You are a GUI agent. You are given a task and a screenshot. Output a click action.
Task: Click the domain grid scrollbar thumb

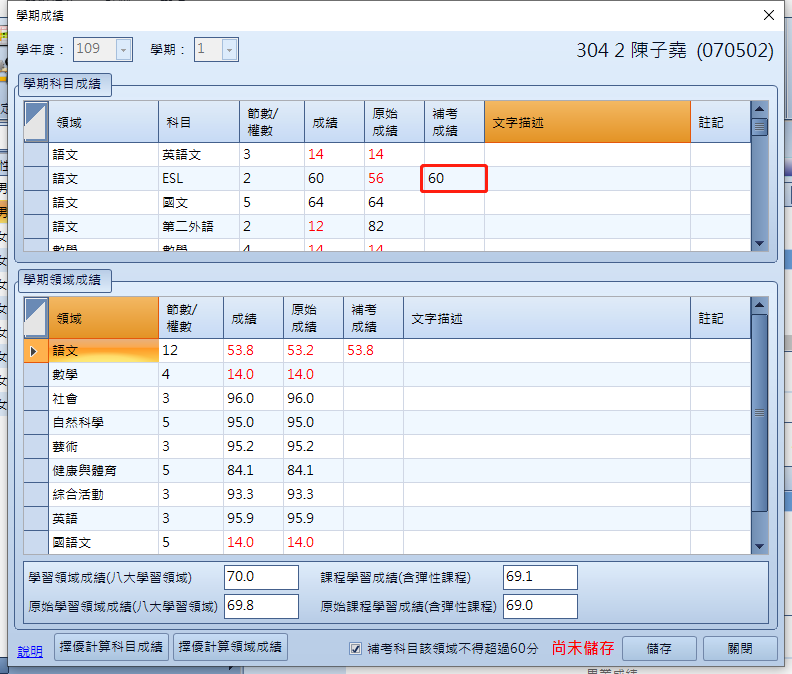click(759, 413)
